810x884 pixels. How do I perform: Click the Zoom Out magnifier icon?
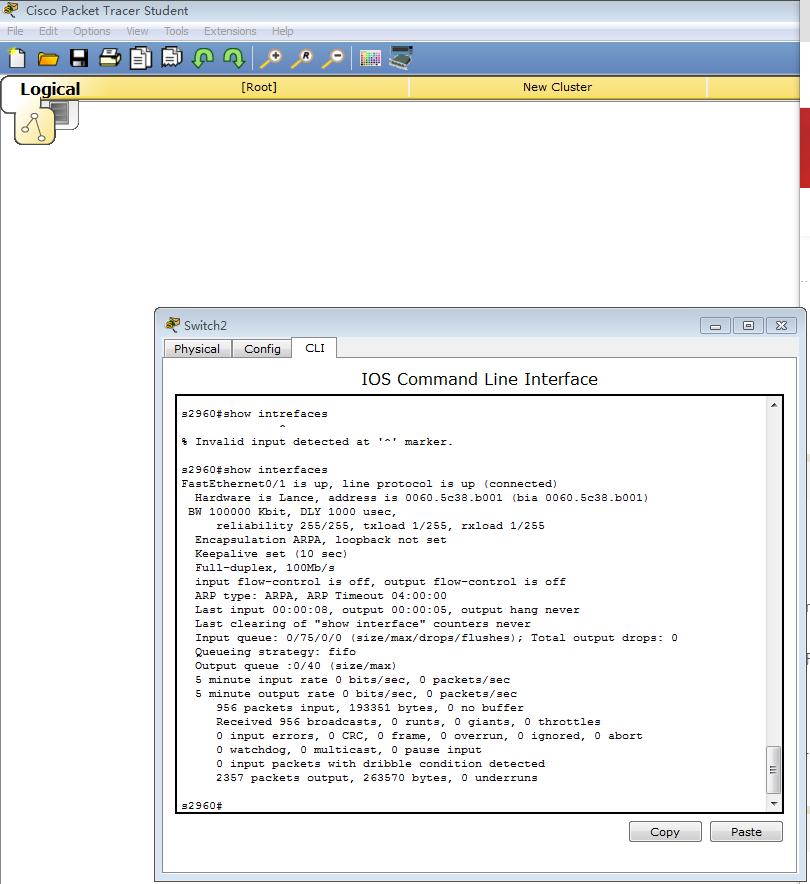(333, 59)
